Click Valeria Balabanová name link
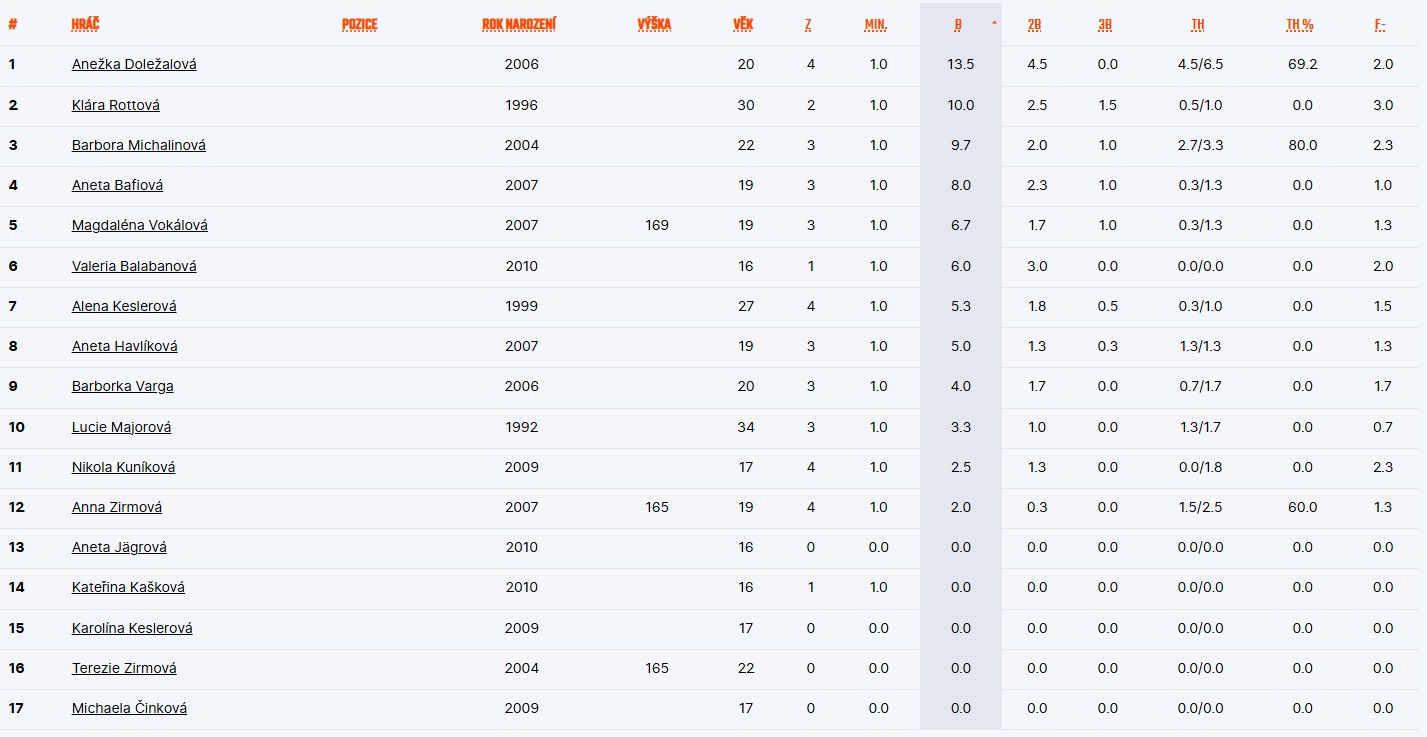 pyautogui.click(x=134, y=266)
